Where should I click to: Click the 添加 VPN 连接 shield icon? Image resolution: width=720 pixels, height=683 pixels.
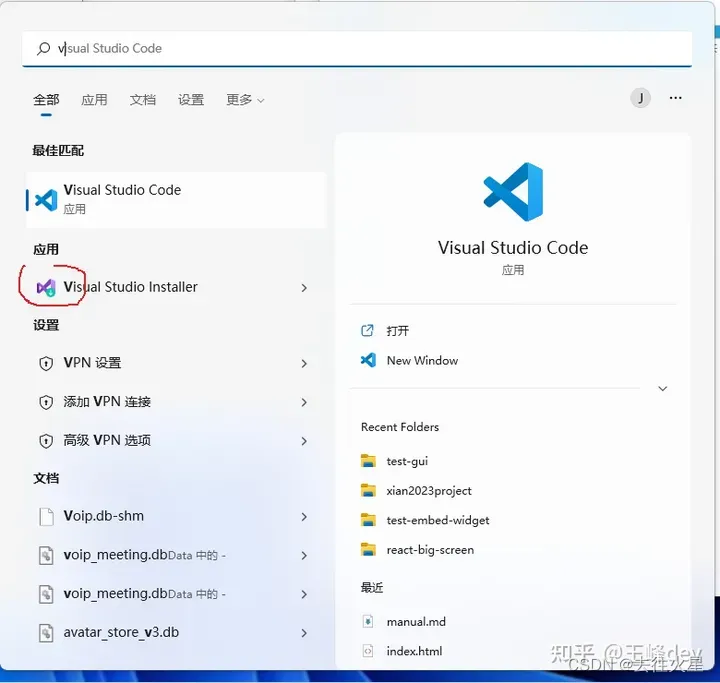pyautogui.click(x=46, y=402)
